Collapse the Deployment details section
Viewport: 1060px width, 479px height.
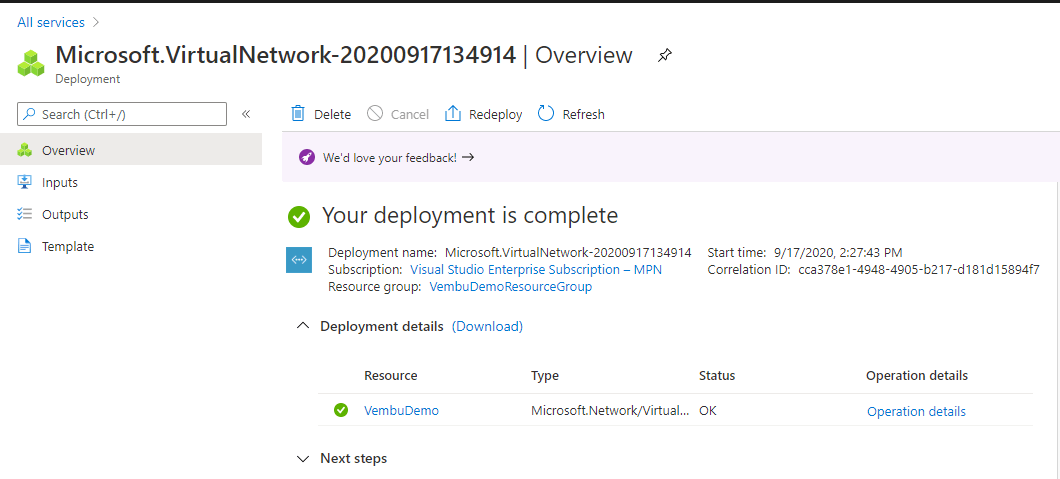click(302, 326)
